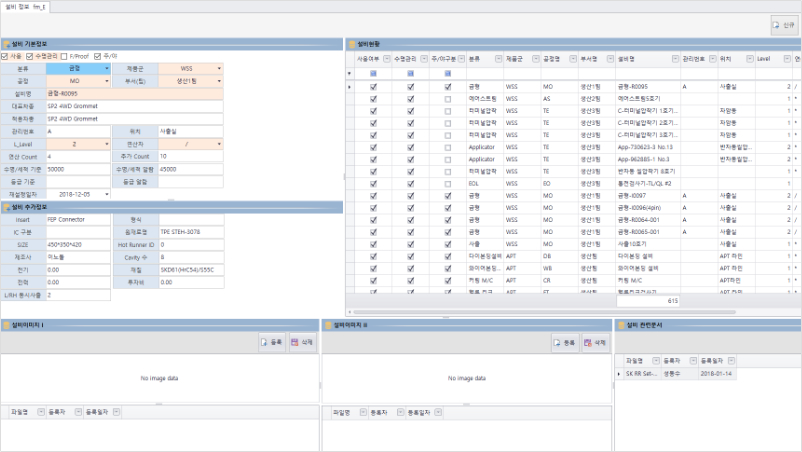Open 설비명 column filter dropdown in grid

(x=675, y=59)
